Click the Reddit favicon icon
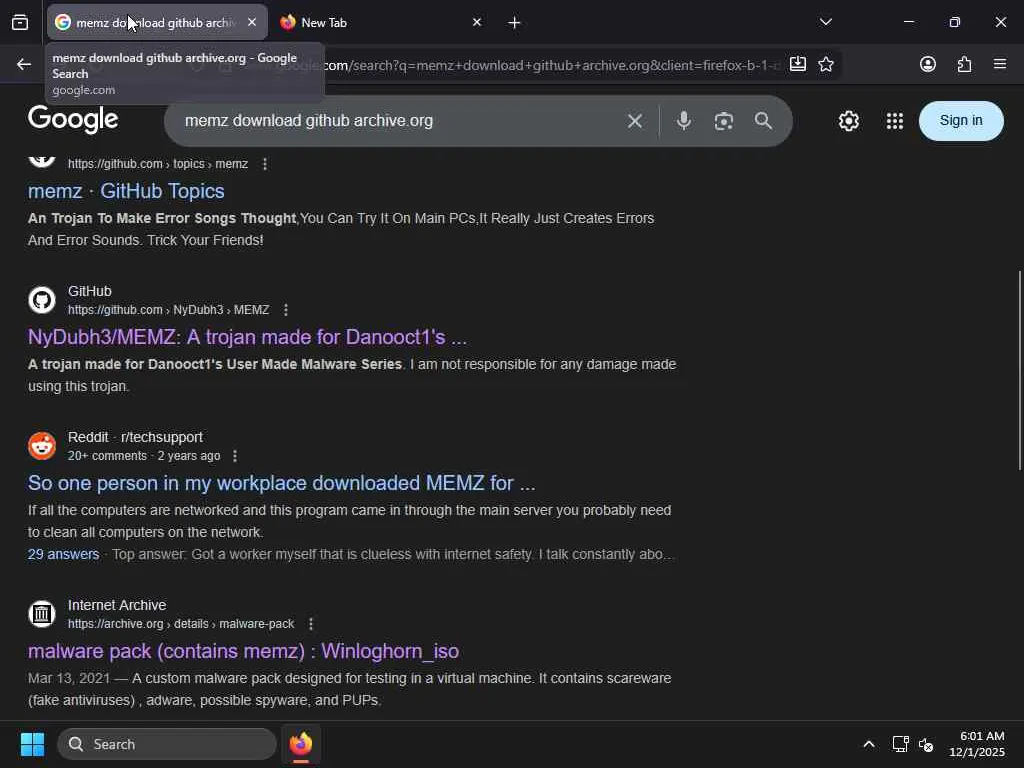The width and height of the screenshot is (1024, 768). click(42, 446)
